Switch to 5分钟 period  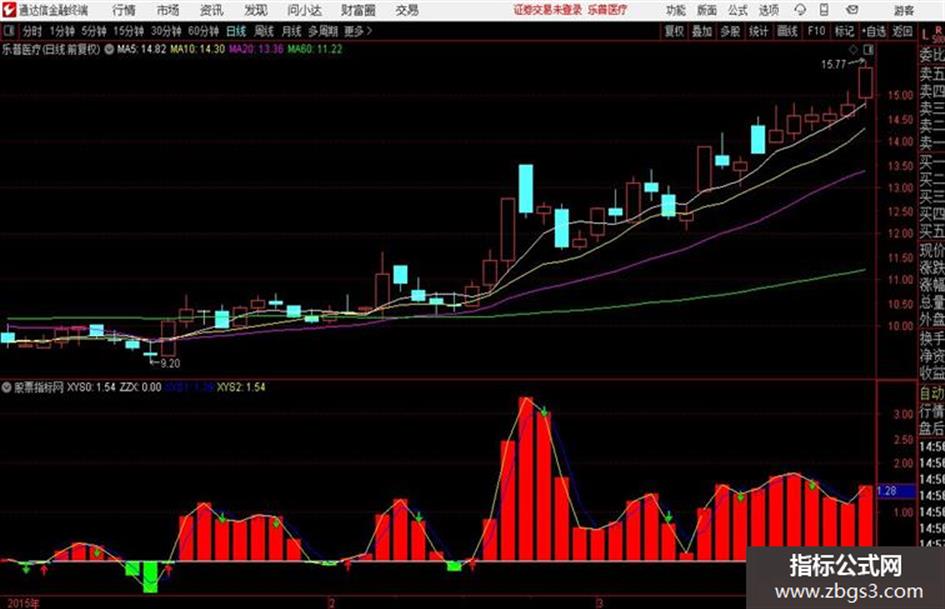[94, 31]
